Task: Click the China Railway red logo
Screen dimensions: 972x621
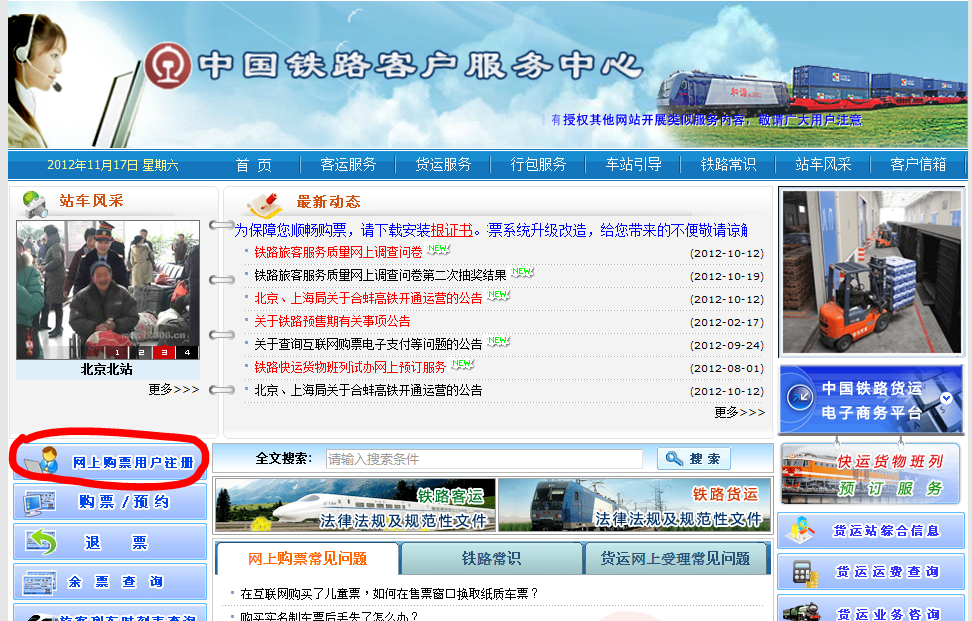Action: tap(168, 66)
